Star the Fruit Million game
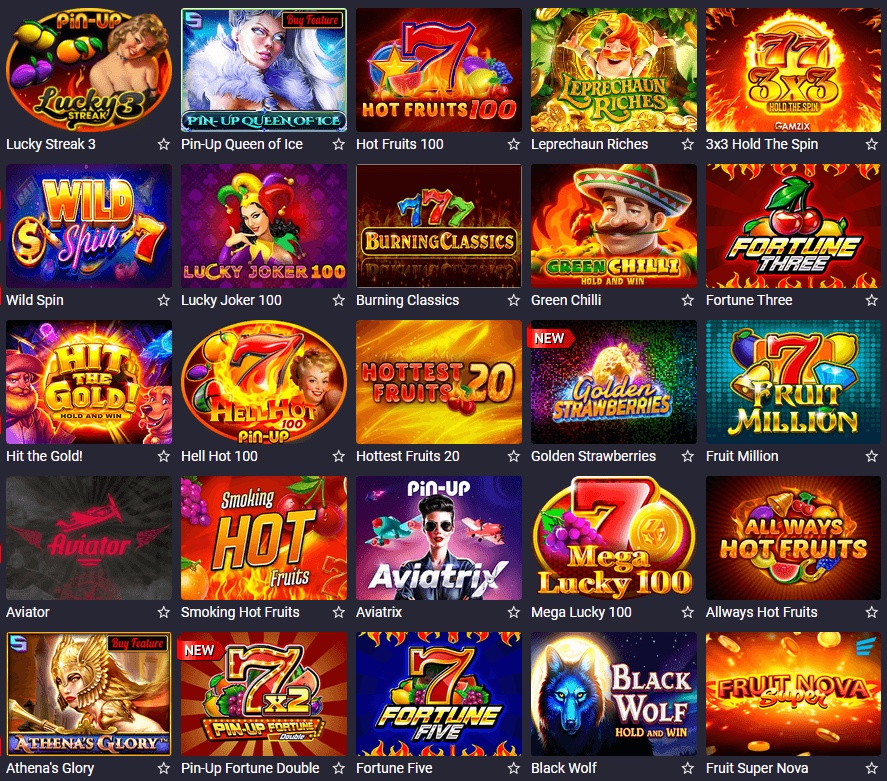This screenshot has height=781, width=887. (871, 456)
